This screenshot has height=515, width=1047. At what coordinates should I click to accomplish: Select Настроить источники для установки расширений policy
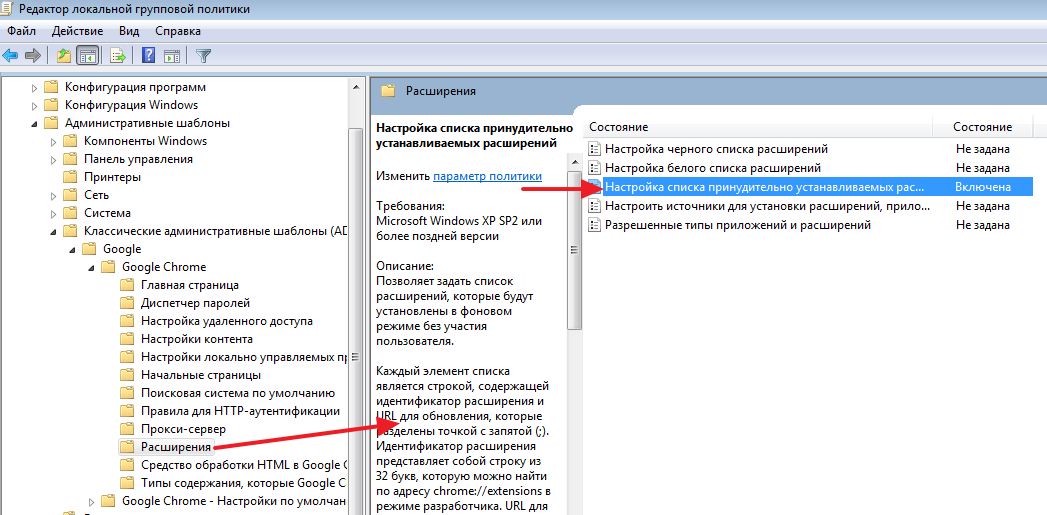(767, 206)
